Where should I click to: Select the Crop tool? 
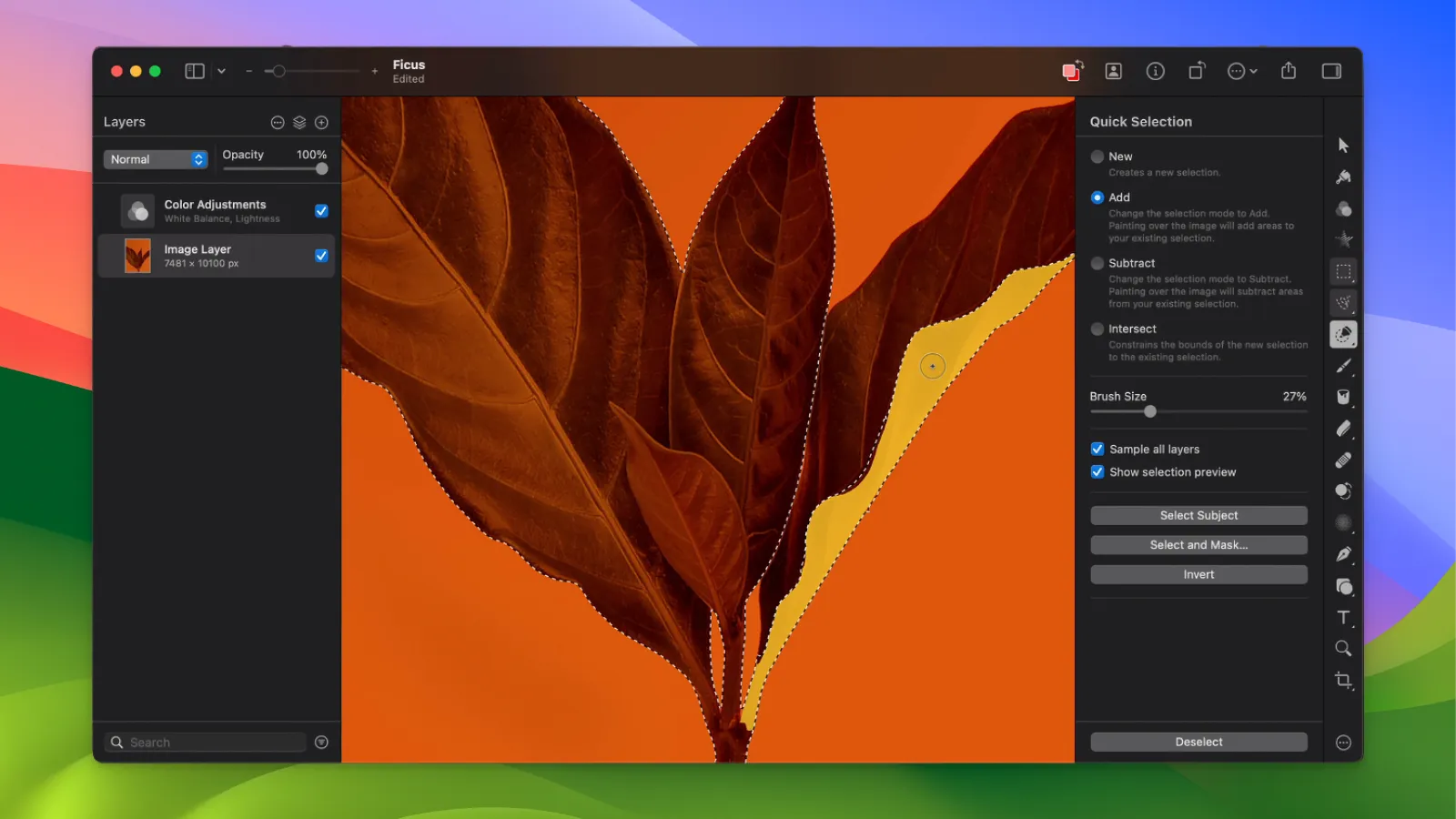pos(1344,680)
